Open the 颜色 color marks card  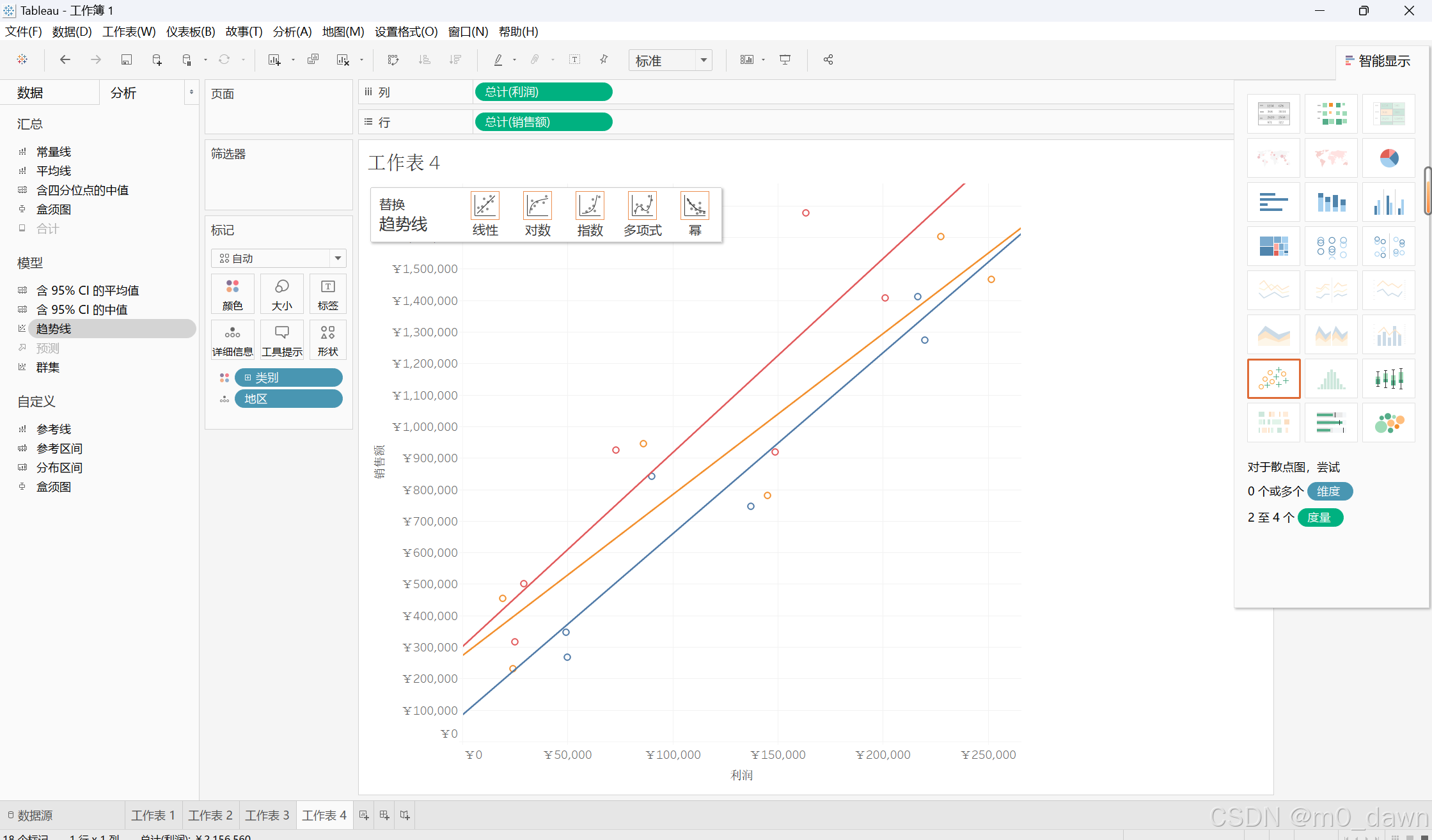pos(233,294)
